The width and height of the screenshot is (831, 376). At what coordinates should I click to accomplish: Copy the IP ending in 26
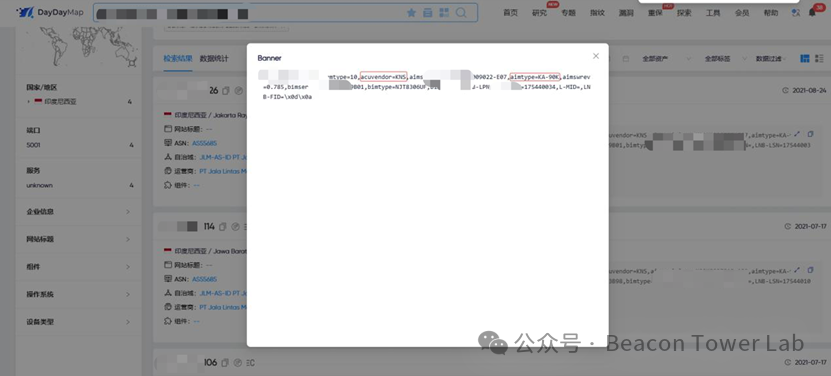click(x=226, y=91)
